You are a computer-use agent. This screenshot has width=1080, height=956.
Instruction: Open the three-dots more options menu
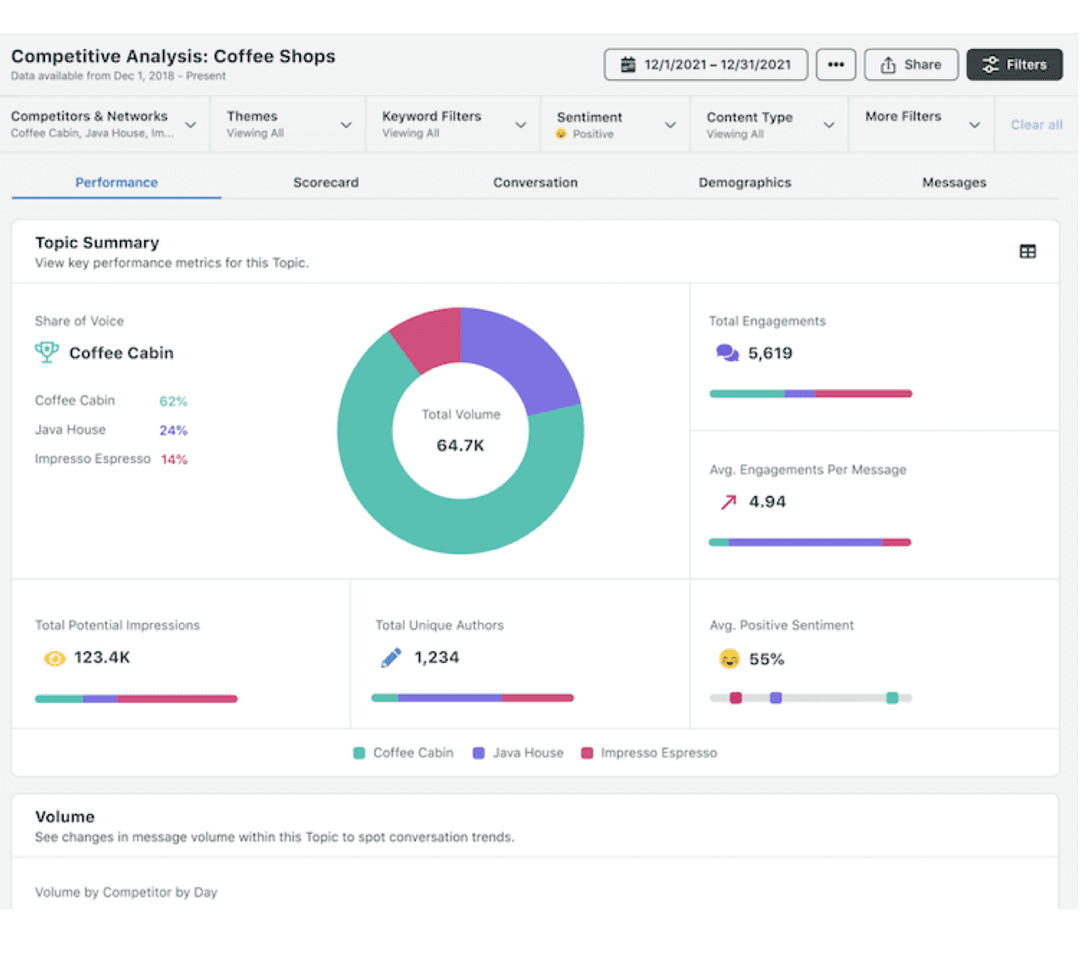(x=835, y=65)
